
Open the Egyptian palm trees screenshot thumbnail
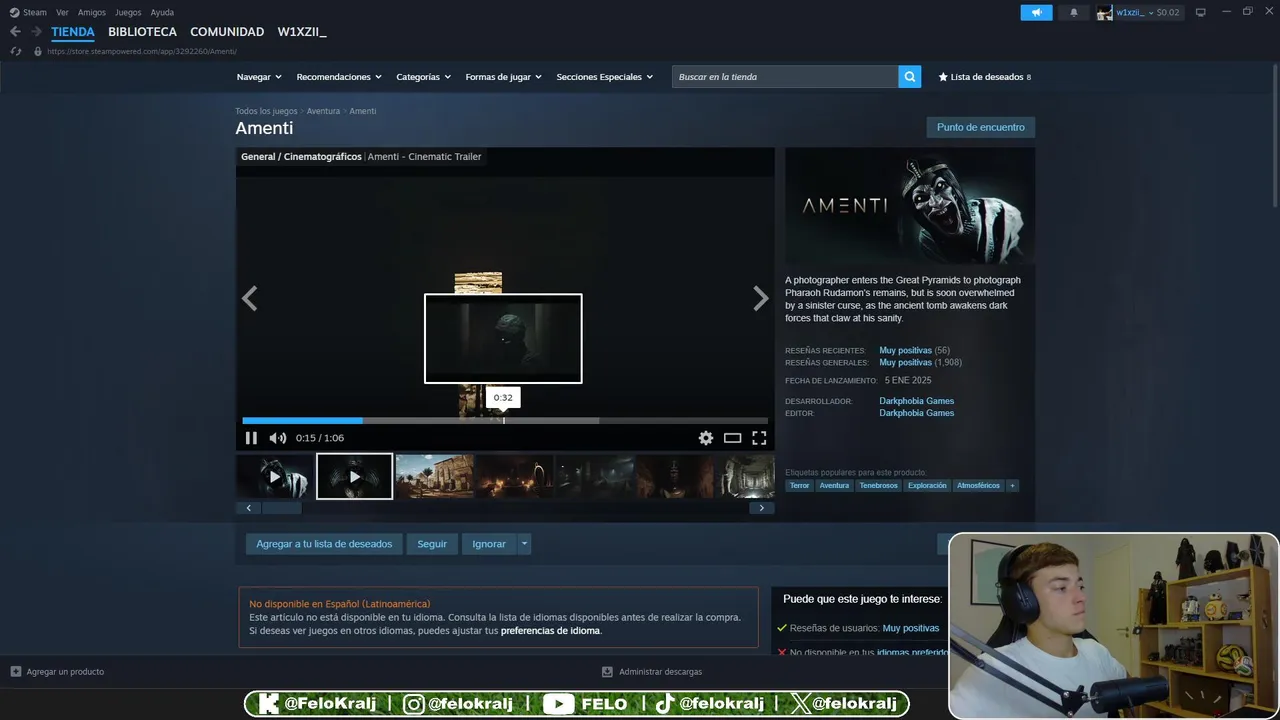(434, 477)
